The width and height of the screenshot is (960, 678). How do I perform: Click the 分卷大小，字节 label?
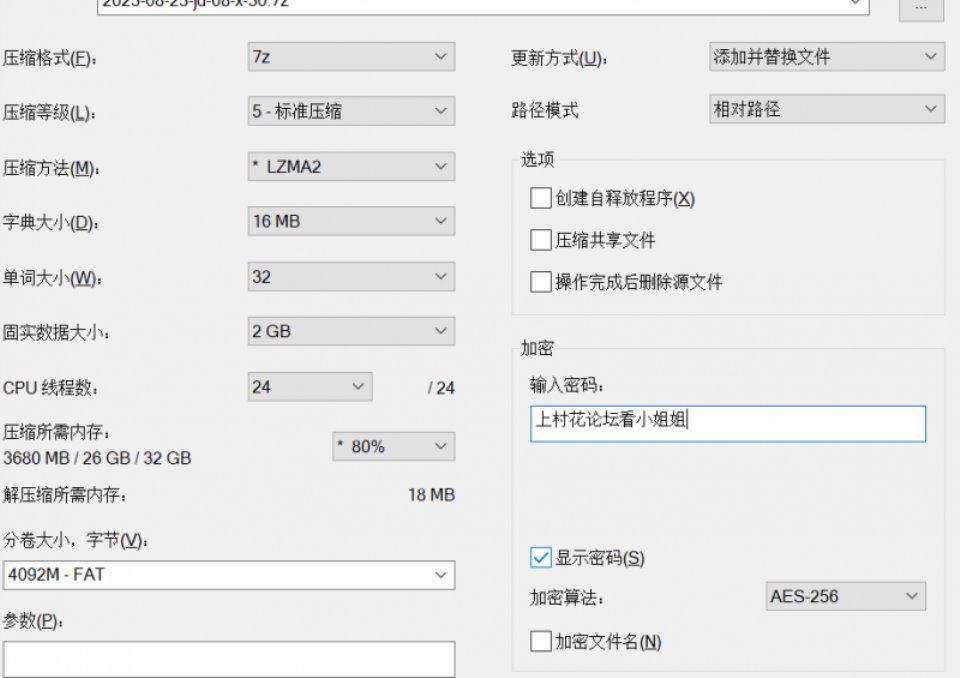click(x=75, y=540)
